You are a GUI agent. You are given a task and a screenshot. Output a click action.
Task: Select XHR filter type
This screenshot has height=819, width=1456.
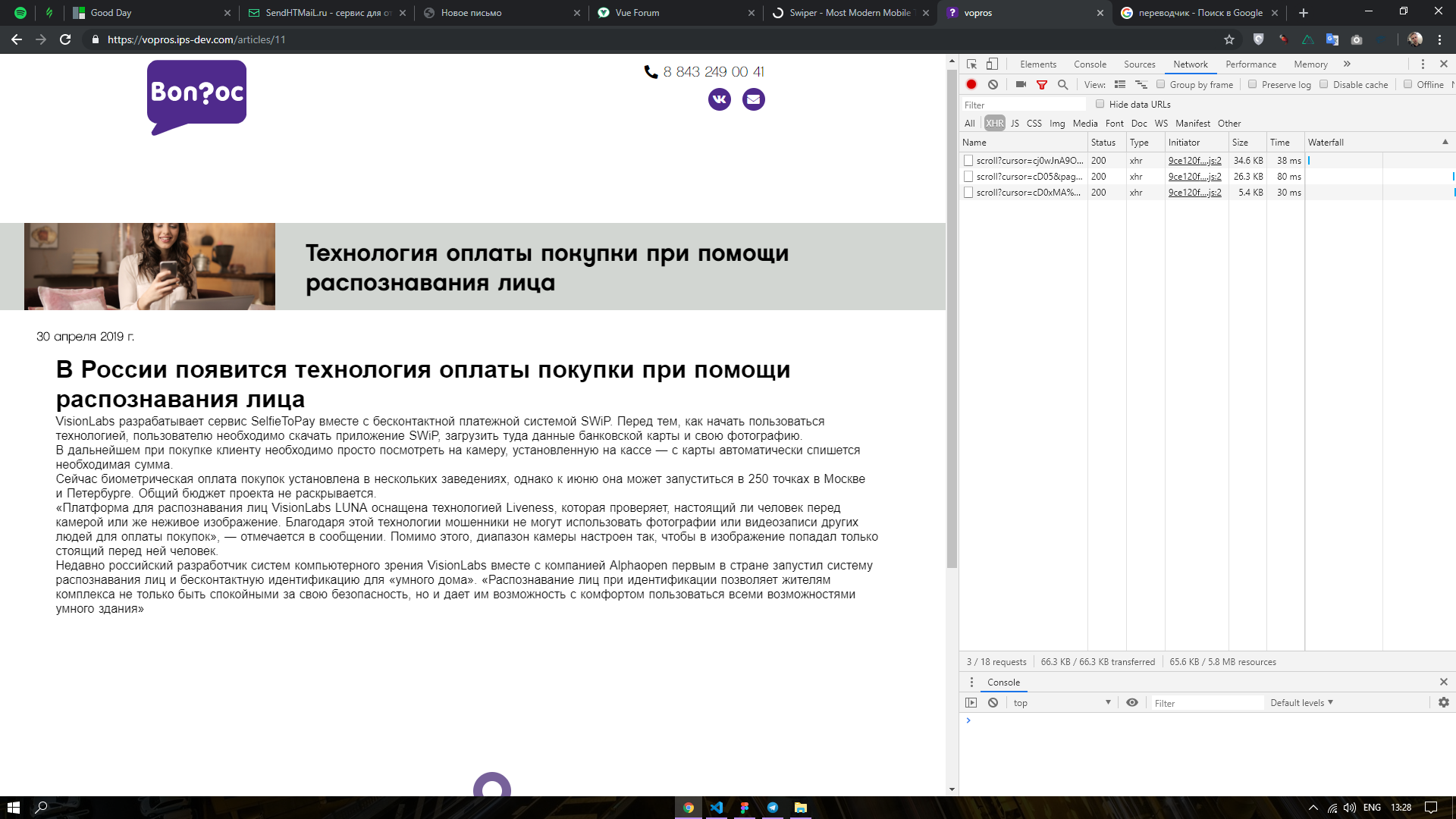[x=994, y=124]
